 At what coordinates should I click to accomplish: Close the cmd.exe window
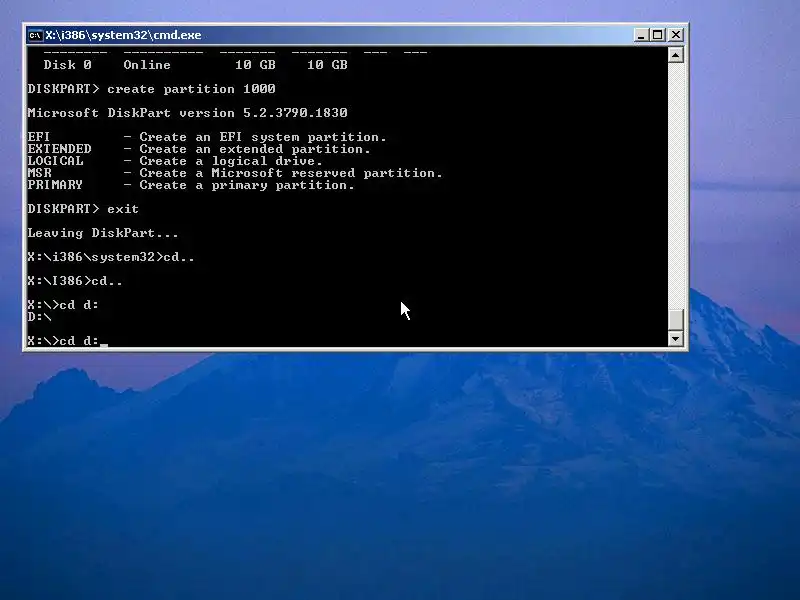[676, 35]
